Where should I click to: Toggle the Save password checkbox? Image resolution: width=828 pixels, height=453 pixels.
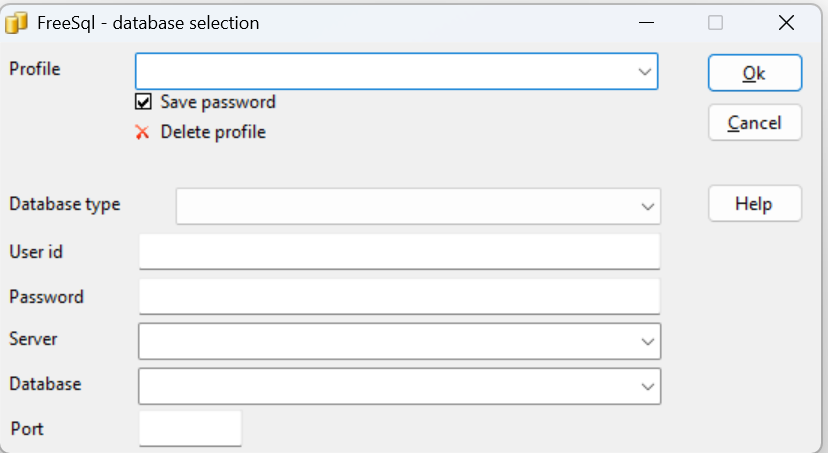pos(143,101)
